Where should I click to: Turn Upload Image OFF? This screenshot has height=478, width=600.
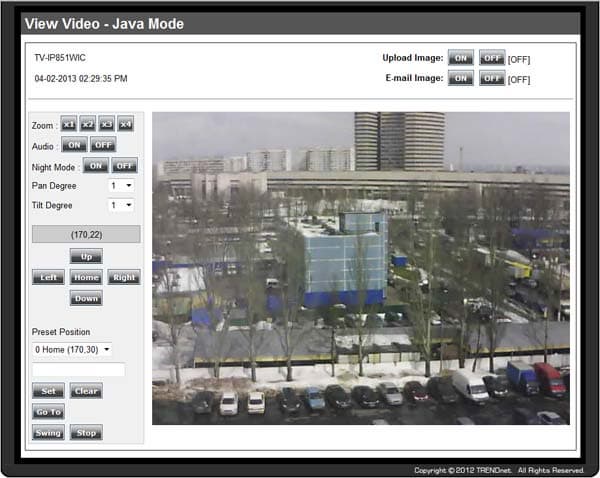coord(492,58)
